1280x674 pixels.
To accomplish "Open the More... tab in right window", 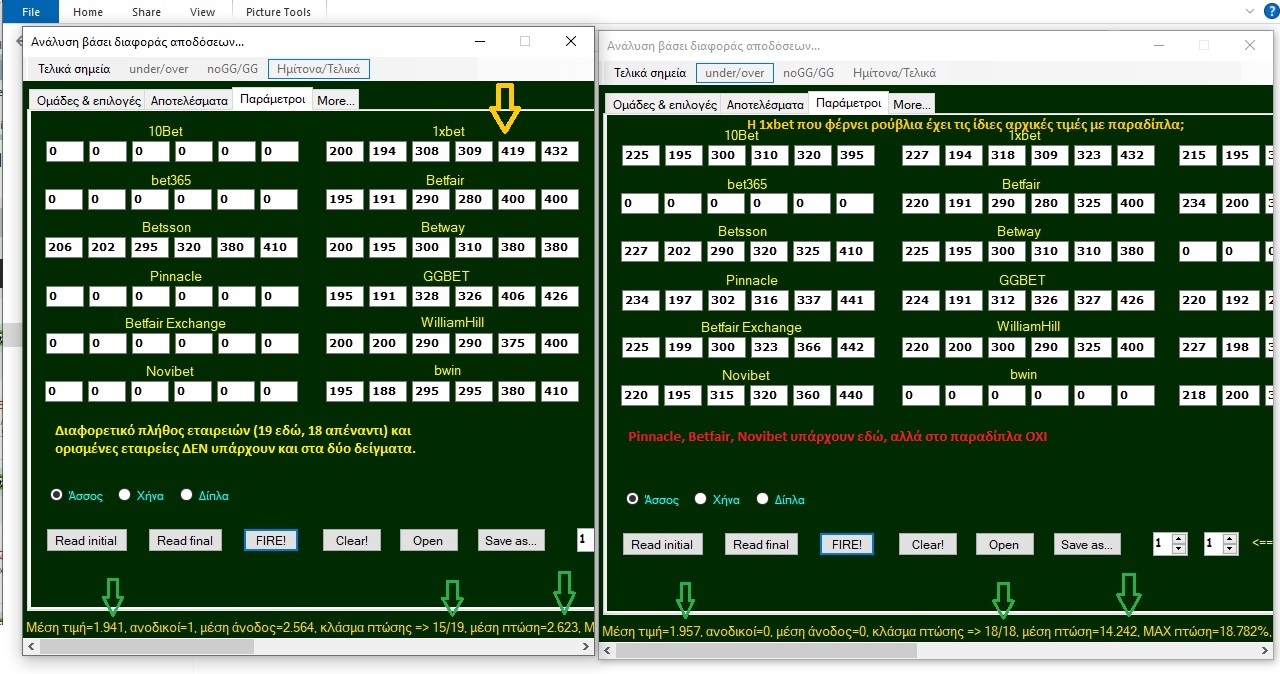I will click(911, 104).
